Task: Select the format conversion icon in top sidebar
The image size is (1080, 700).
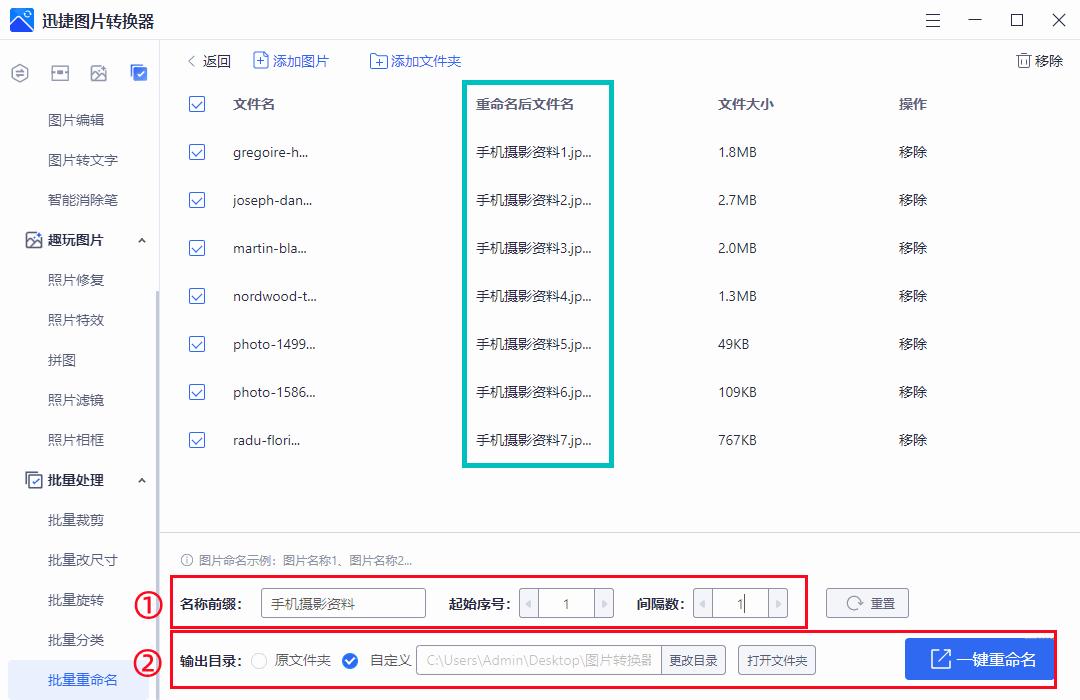Action: [20, 72]
